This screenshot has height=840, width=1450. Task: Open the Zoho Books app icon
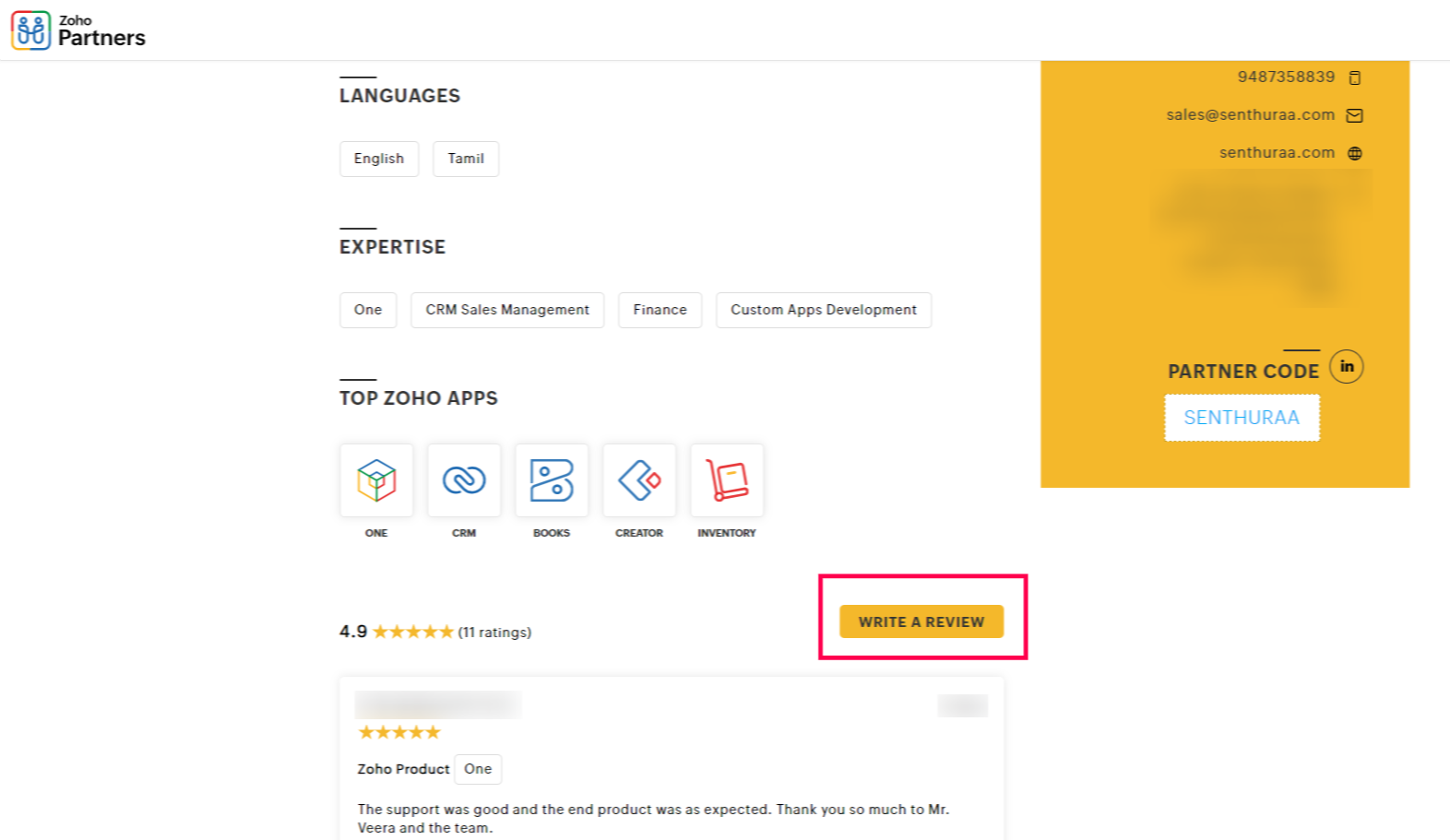(552, 480)
